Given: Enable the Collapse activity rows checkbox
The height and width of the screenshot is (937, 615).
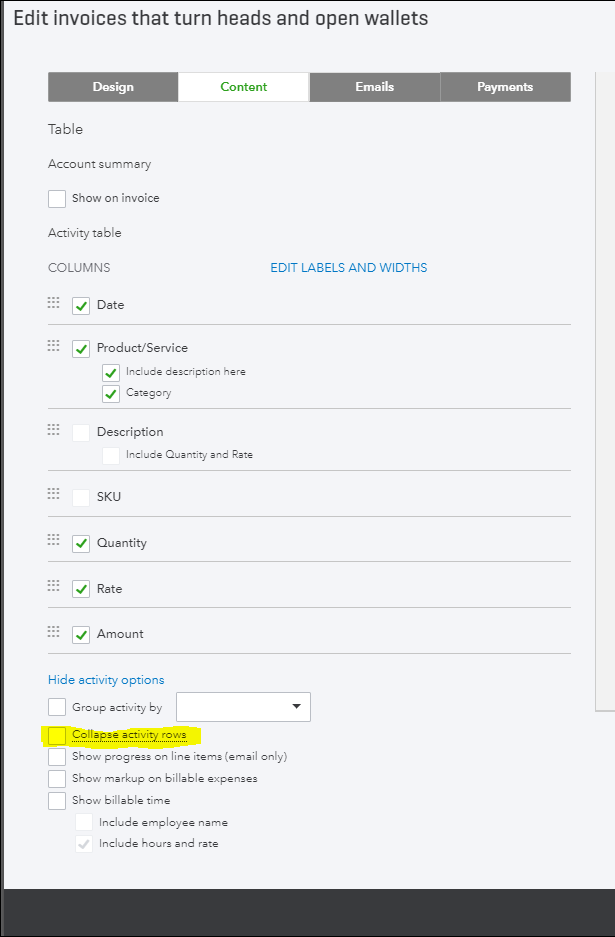Looking at the screenshot, I should click(x=57, y=735).
